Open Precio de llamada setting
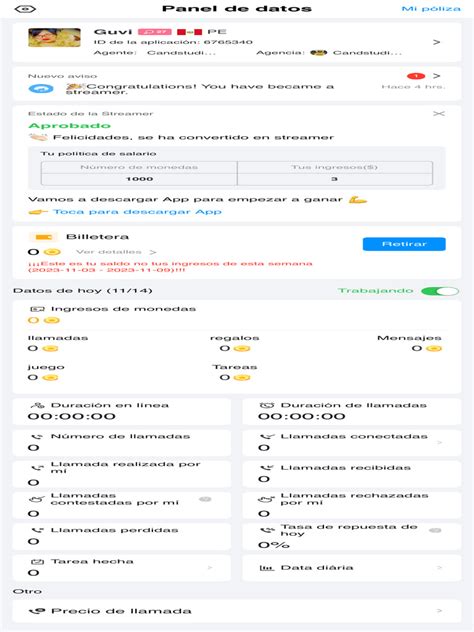474x632 pixels. [237, 611]
